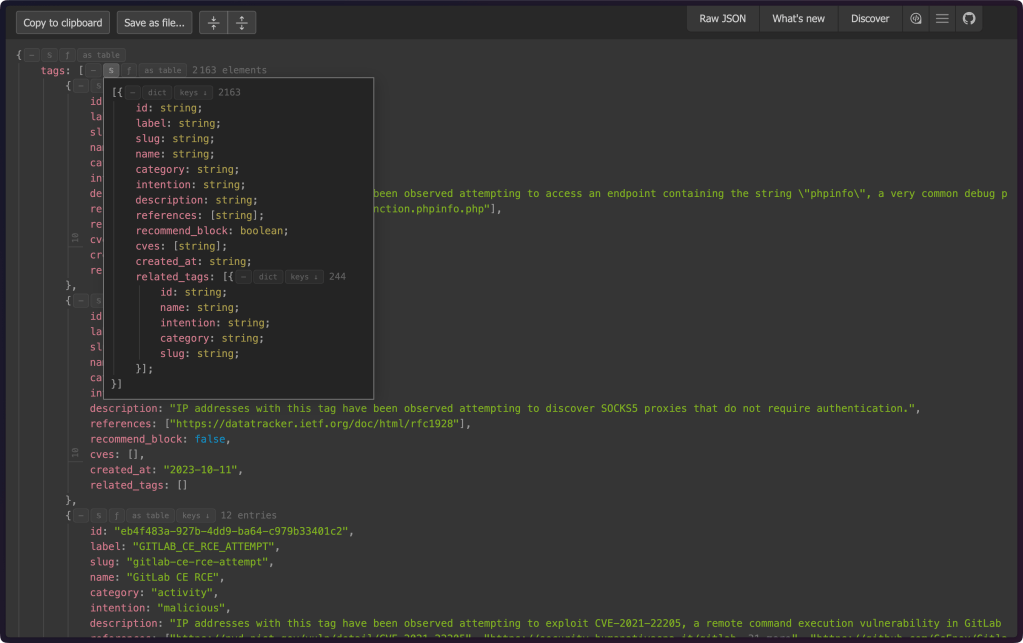Image resolution: width=1023 pixels, height=643 pixels.
Task: Click Copy to clipboard button
Action: point(62,23)
